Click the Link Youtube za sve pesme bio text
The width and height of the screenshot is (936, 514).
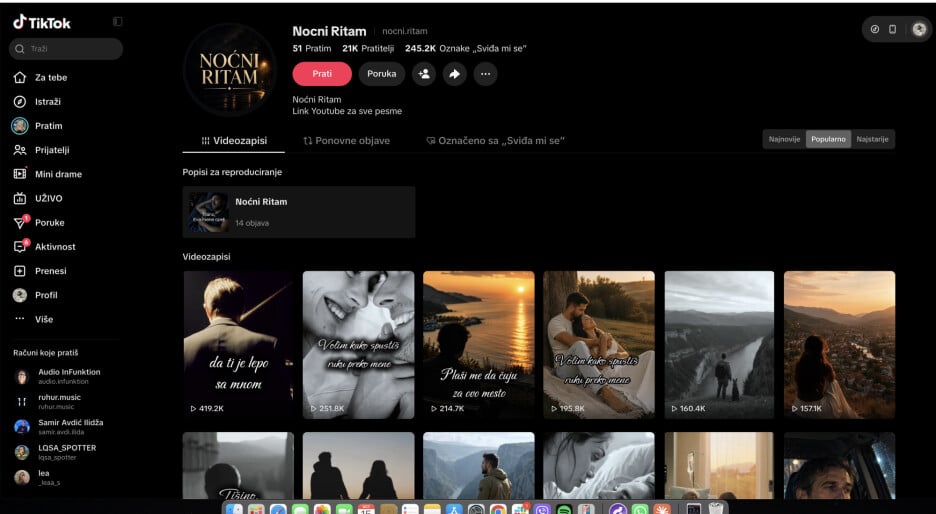click(x=347, y=111)
